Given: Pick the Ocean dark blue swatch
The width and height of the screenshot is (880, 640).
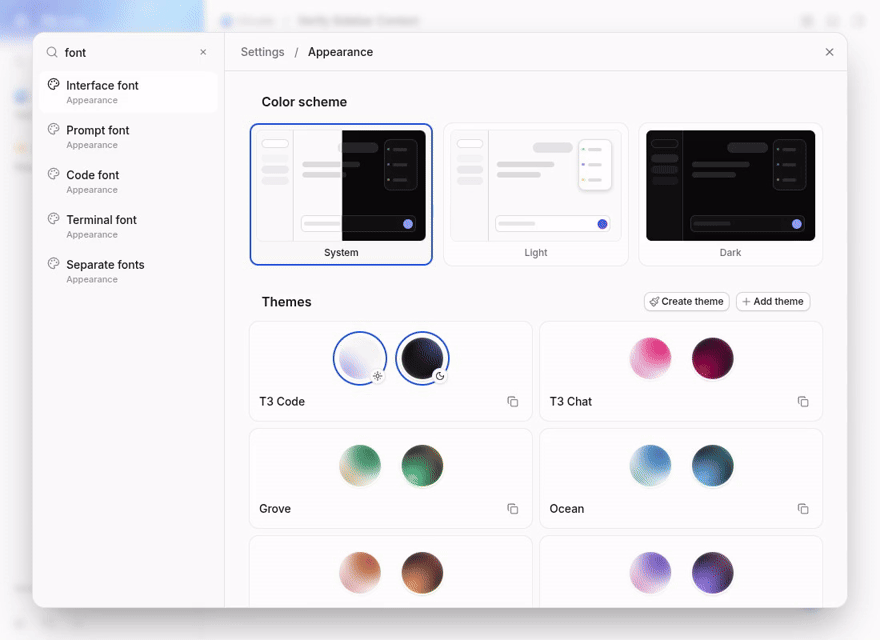Looking at the screenshot, I should 713,465.
